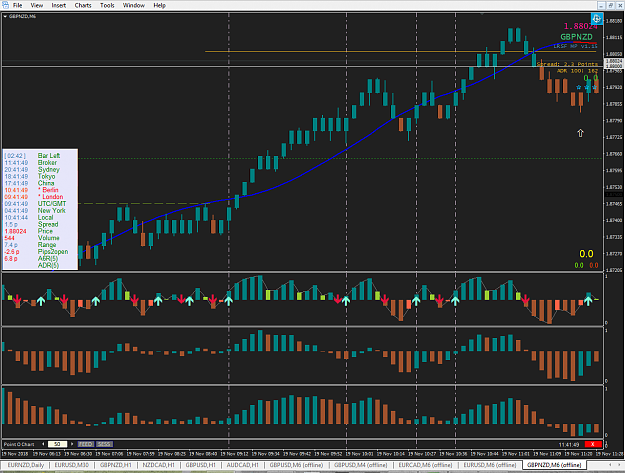Click the LRSF MP v1.15 indicator label
The image size is (625, 473).
[575, 46]
